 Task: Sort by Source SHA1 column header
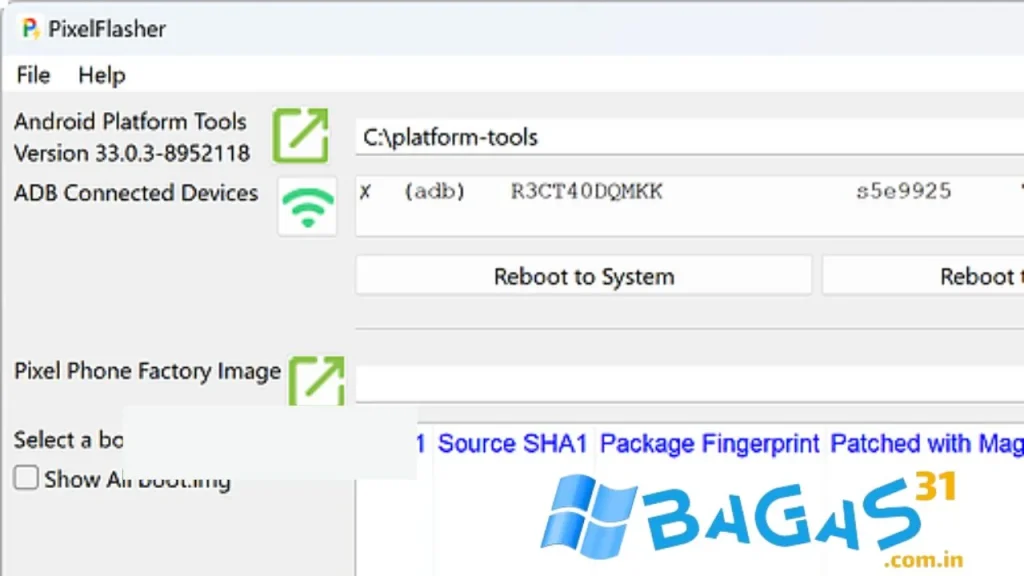513,444
